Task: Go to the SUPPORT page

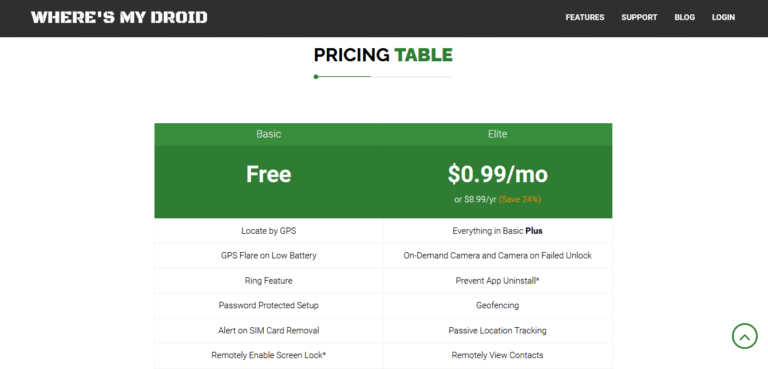Action: pos(639,17)
